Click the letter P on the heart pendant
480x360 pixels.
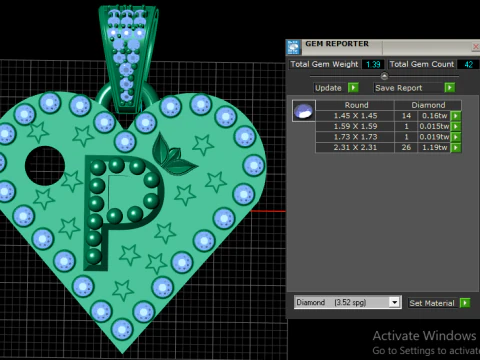pos(124,212)
